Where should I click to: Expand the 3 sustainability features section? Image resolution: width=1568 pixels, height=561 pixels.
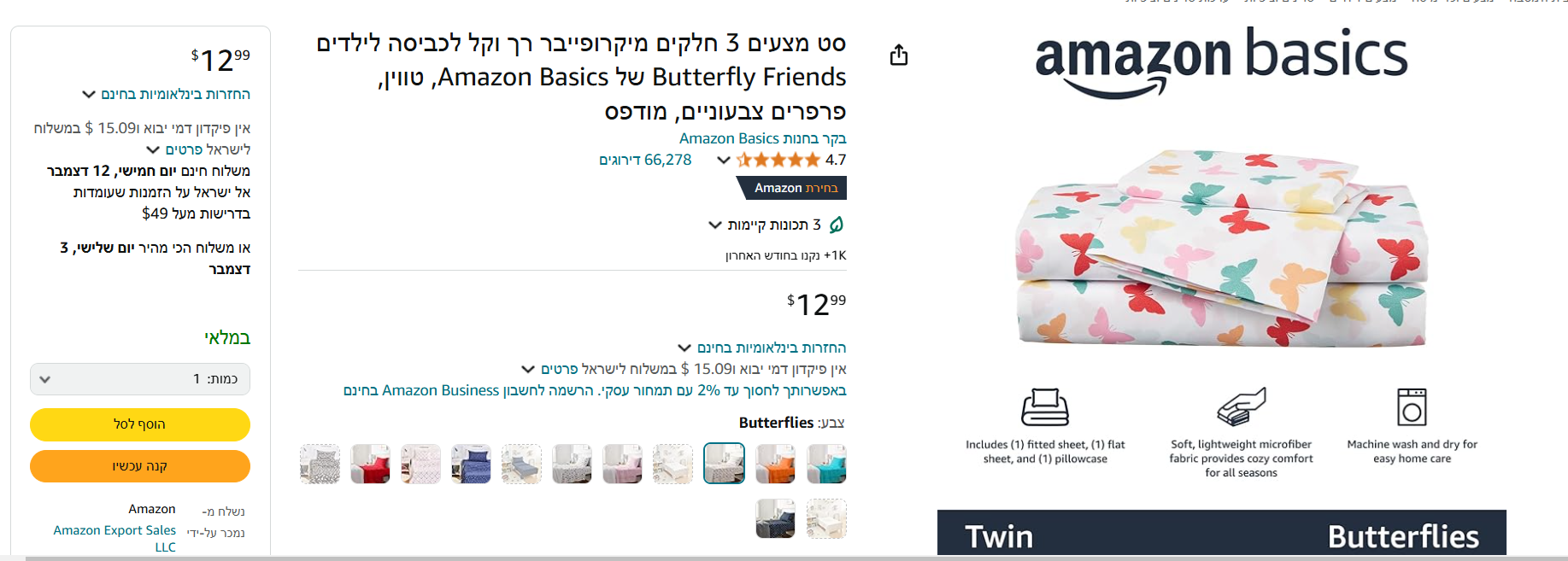pyautogui.click(x=766, y=225)
